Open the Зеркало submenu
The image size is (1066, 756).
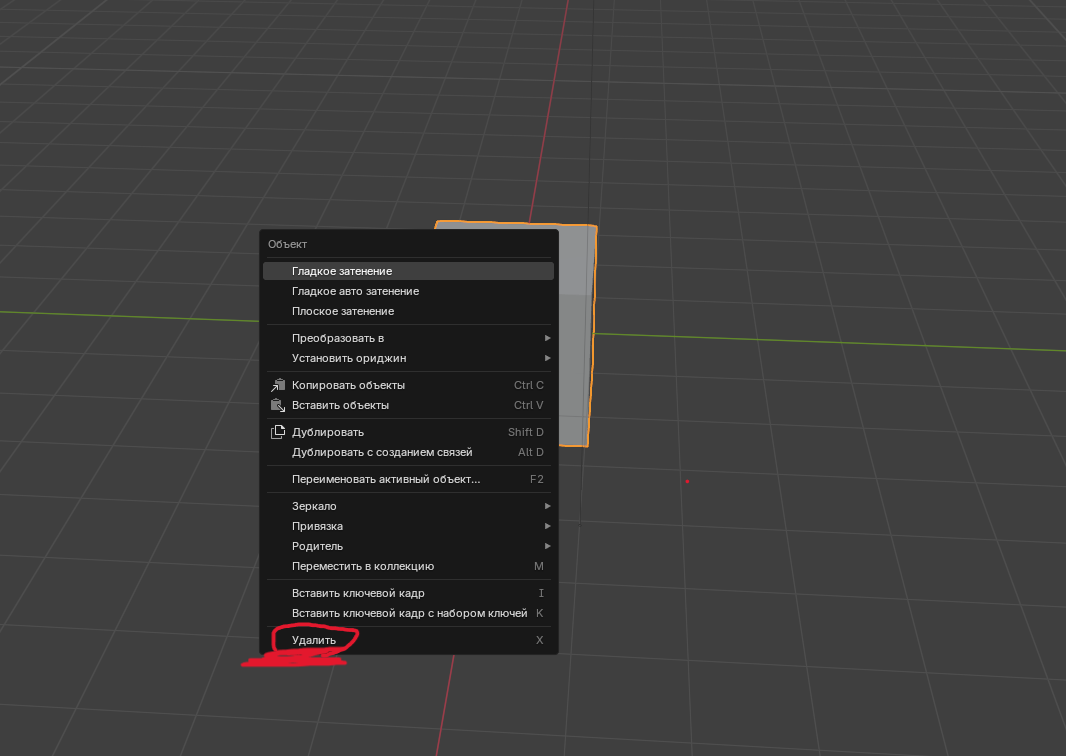tap(408, 506)
